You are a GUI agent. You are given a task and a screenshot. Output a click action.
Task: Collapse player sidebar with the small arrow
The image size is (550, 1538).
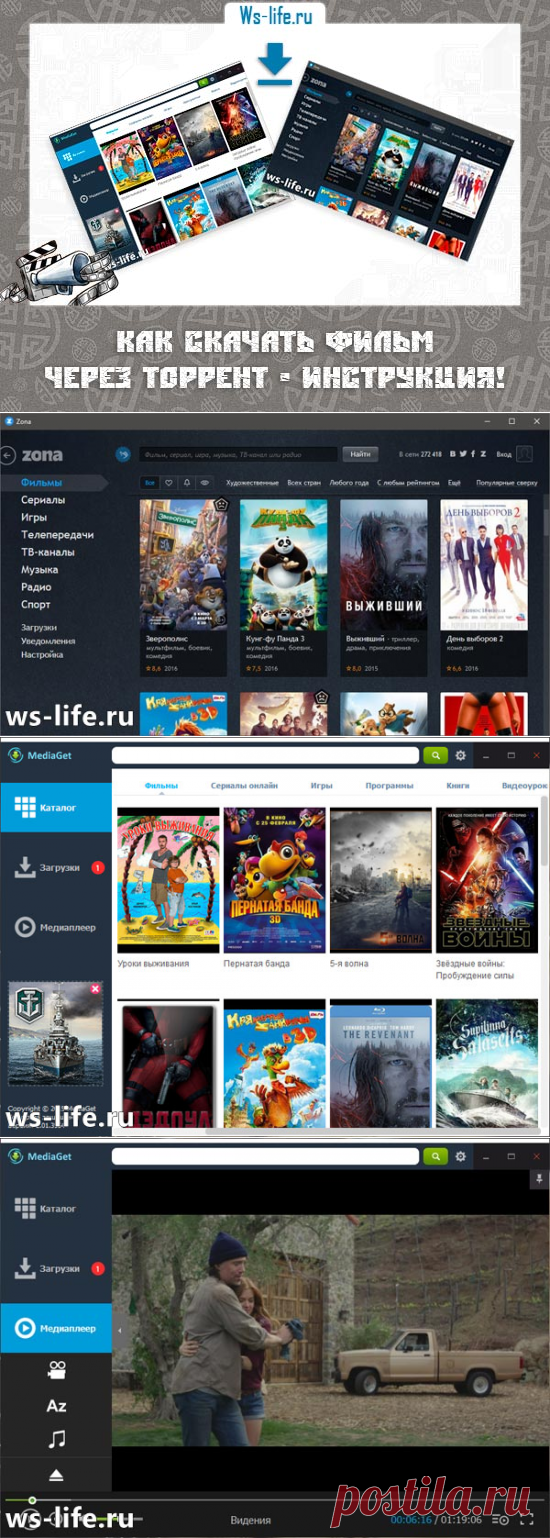pyautogui.click(x=117, y=1329)
